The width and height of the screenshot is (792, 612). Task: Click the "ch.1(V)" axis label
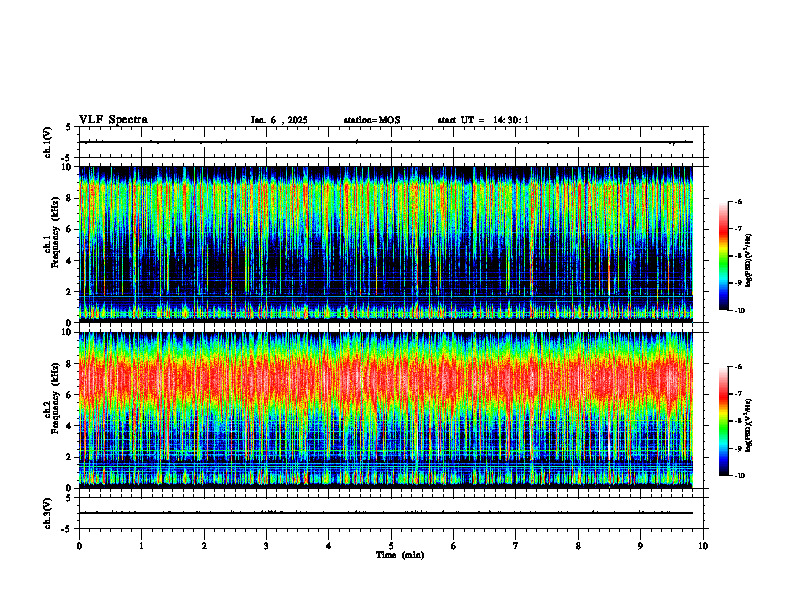pos(47,142)
